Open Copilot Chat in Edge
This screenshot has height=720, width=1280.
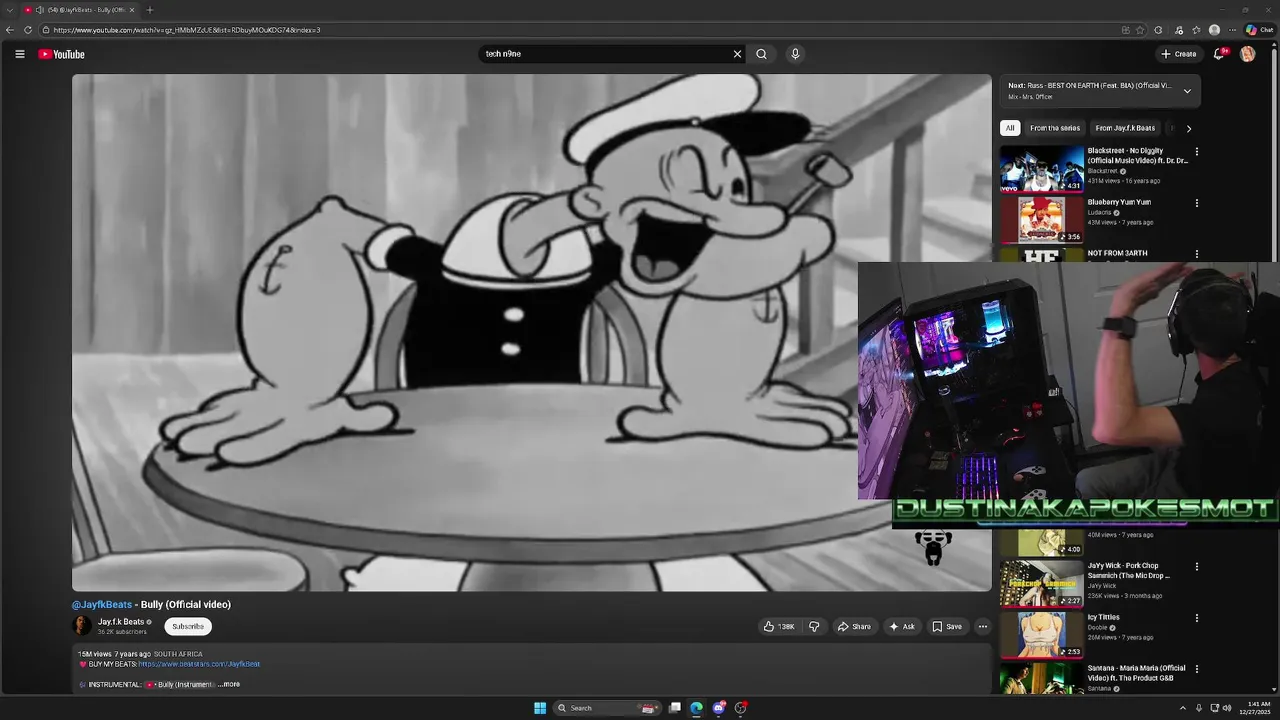tap(1258, 30)
